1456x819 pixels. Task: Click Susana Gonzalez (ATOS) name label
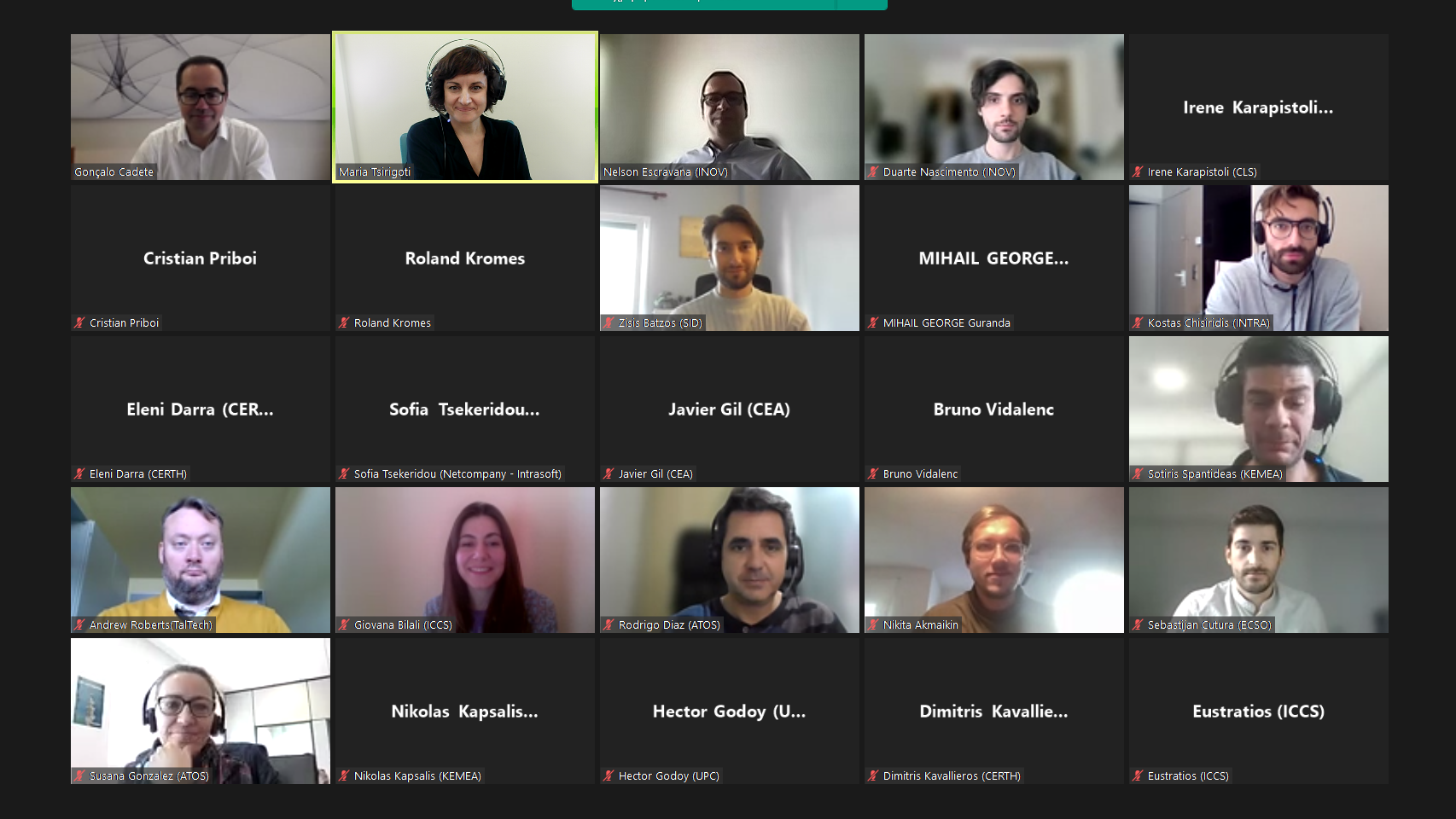point(149,776)
